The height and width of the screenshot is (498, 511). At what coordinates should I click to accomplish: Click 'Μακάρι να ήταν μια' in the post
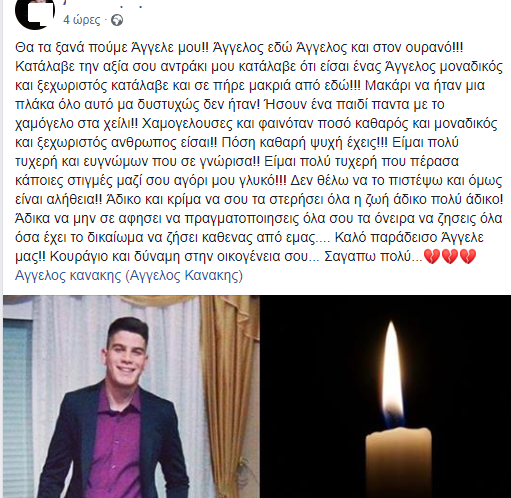(425, 86)
